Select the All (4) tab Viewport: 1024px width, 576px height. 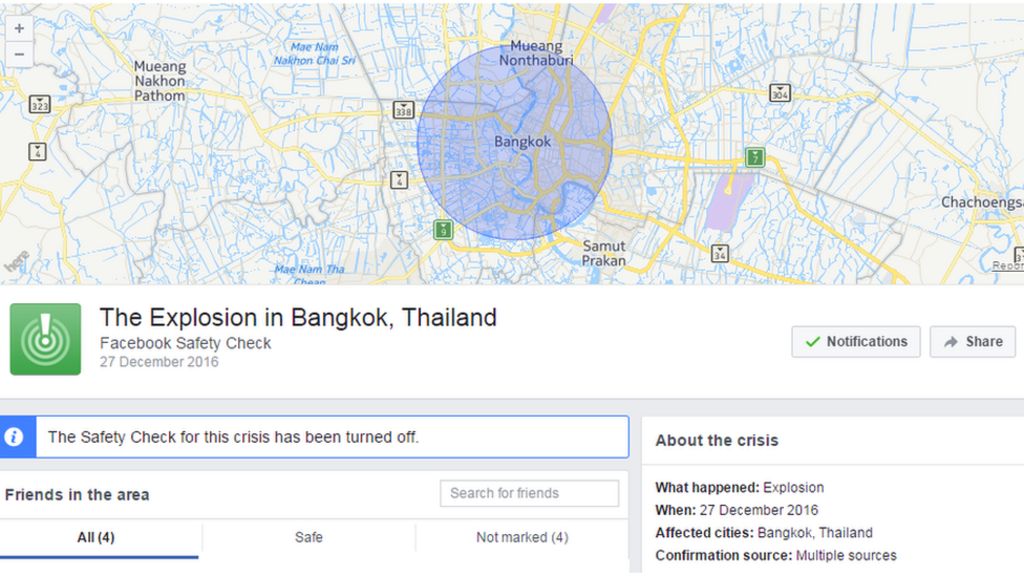tap(97, 537)
